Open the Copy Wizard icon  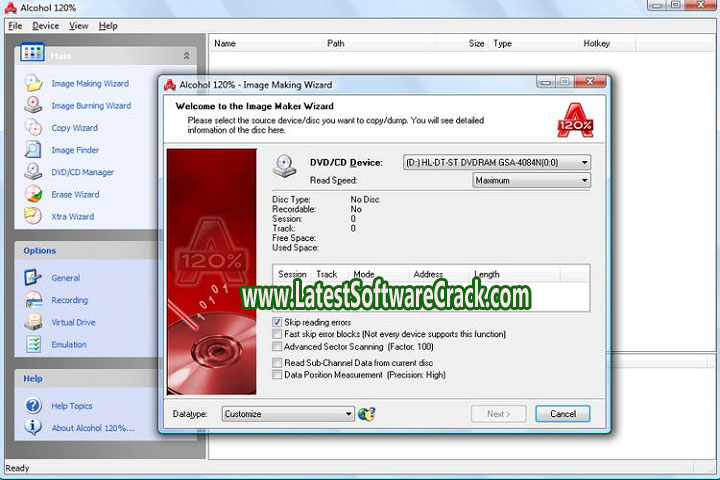click(x=33, y=128)
